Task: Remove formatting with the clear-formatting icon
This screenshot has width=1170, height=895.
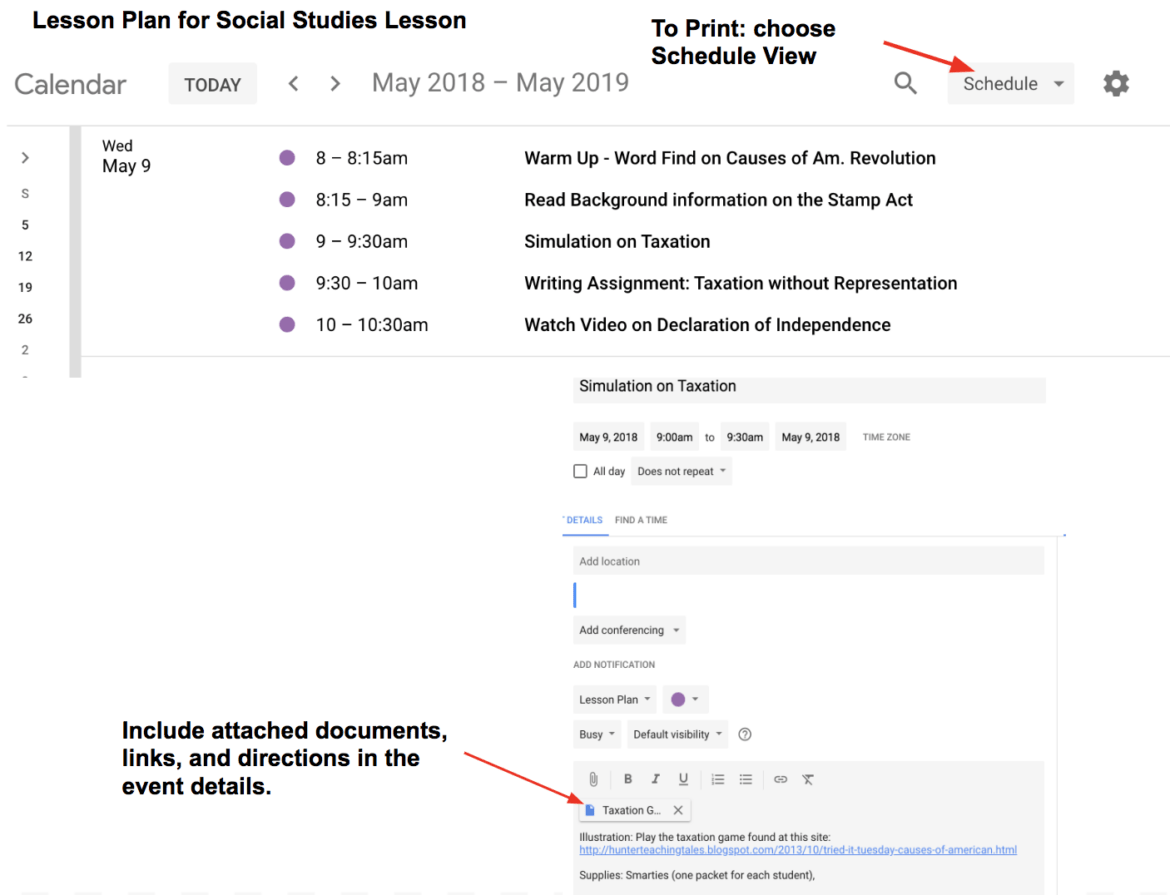Action: [x=807, y=779]
